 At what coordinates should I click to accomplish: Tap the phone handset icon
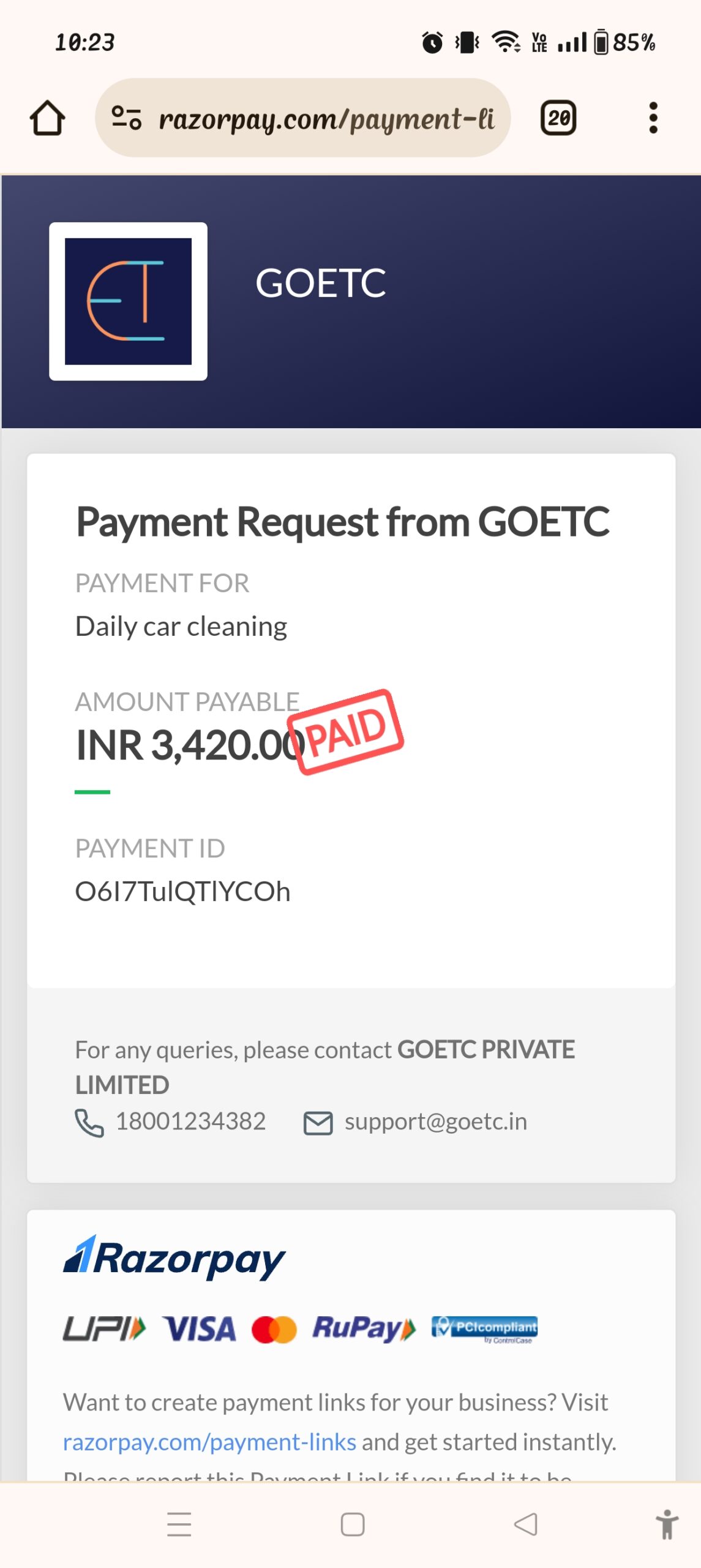tap(89, 1123)
